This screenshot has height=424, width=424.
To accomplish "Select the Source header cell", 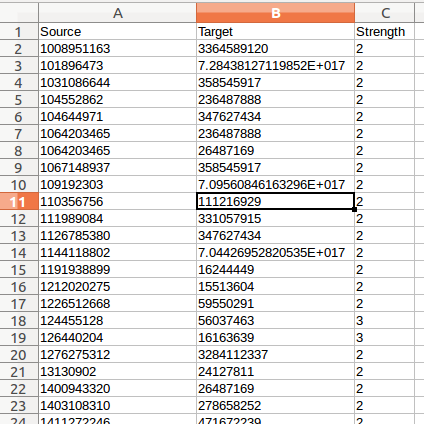I will pos(118,32).
